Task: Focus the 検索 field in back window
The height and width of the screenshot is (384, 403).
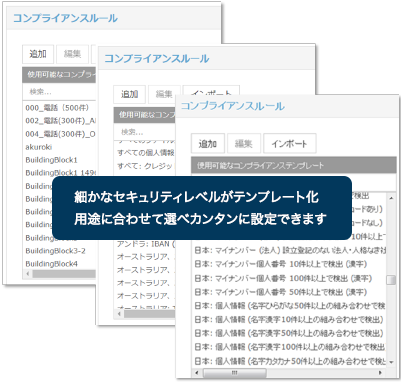Action: click(x=59, y=92)
